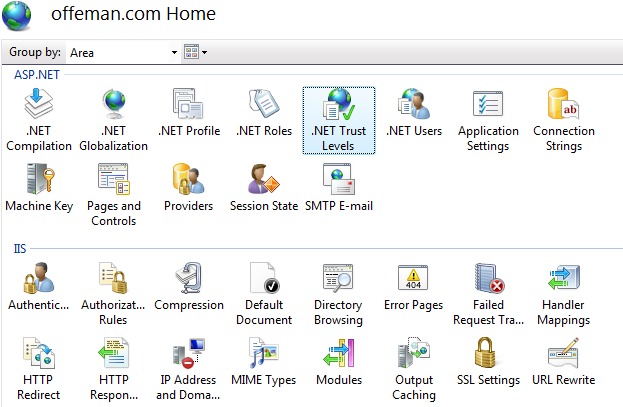The height and width of the screenshot is (407, 623).
Task: Open Connection Strings feature
Action: (563, 120)
